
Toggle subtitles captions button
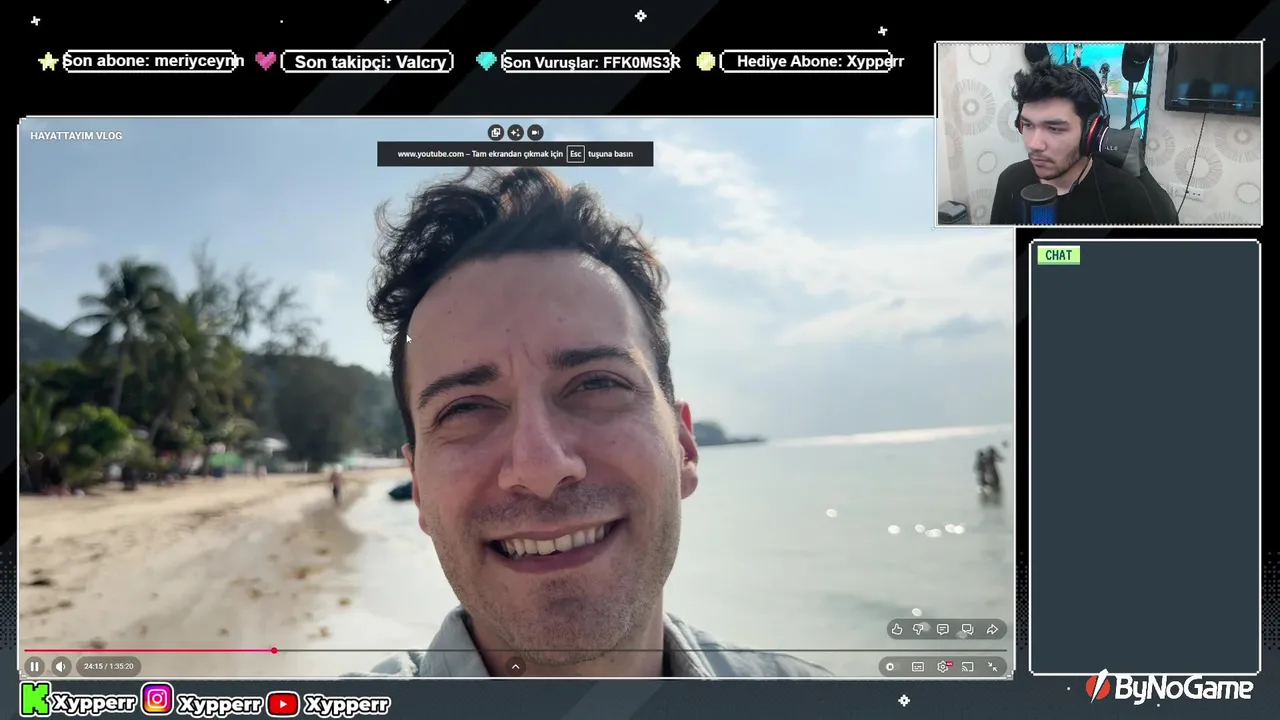click(918, 667)
